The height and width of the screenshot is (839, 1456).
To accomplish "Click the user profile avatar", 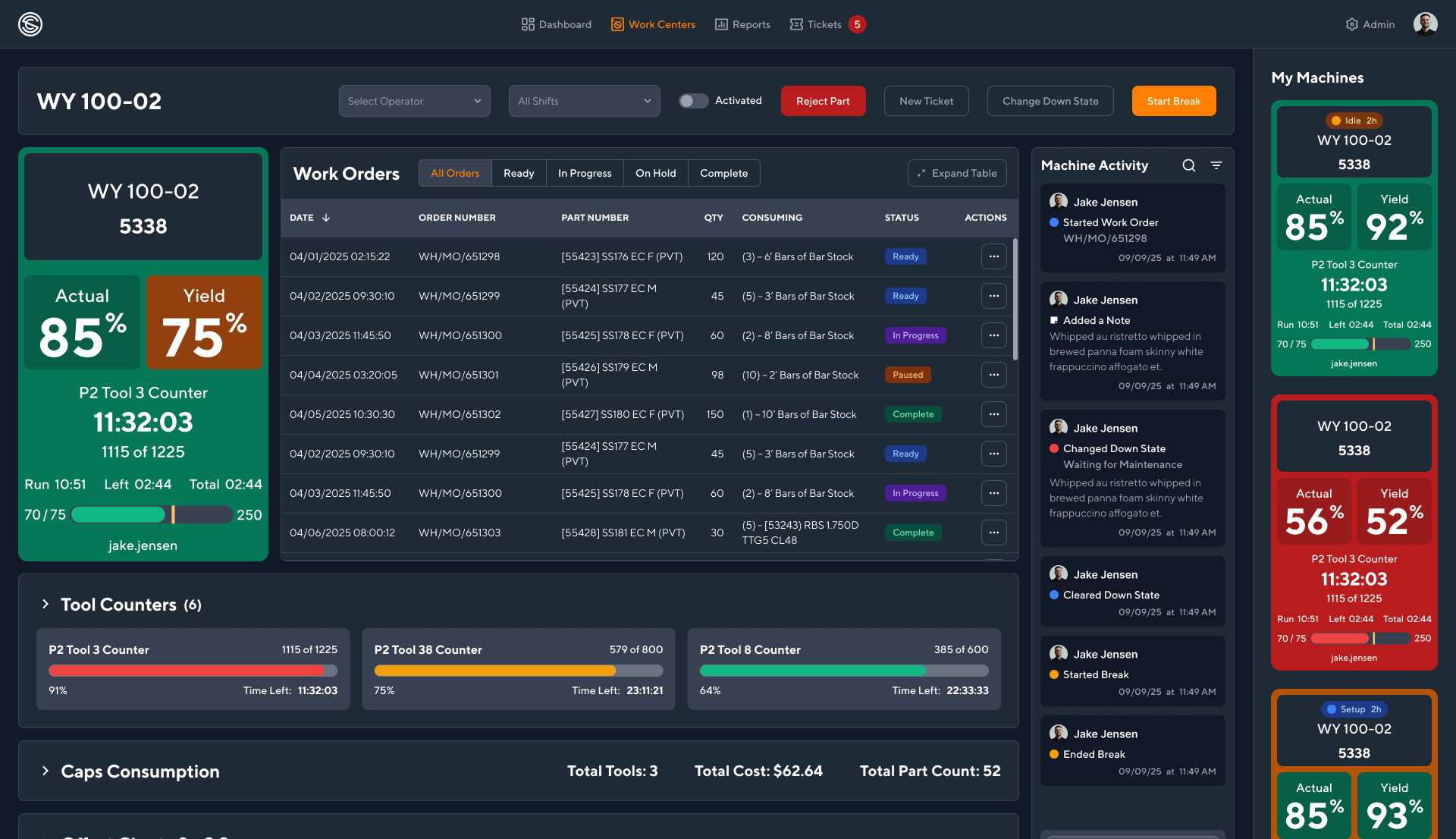I will pos(1425,24).
